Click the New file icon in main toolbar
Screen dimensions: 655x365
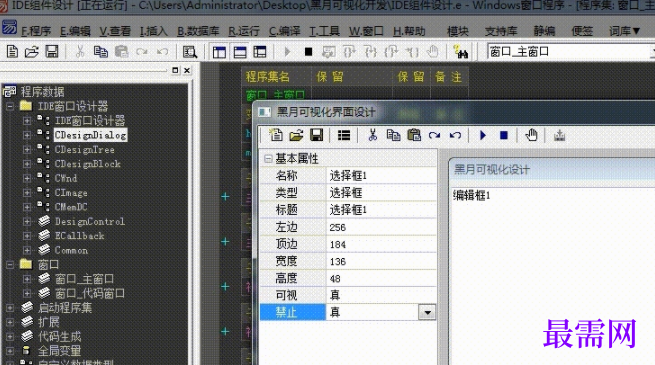(13, 52)
